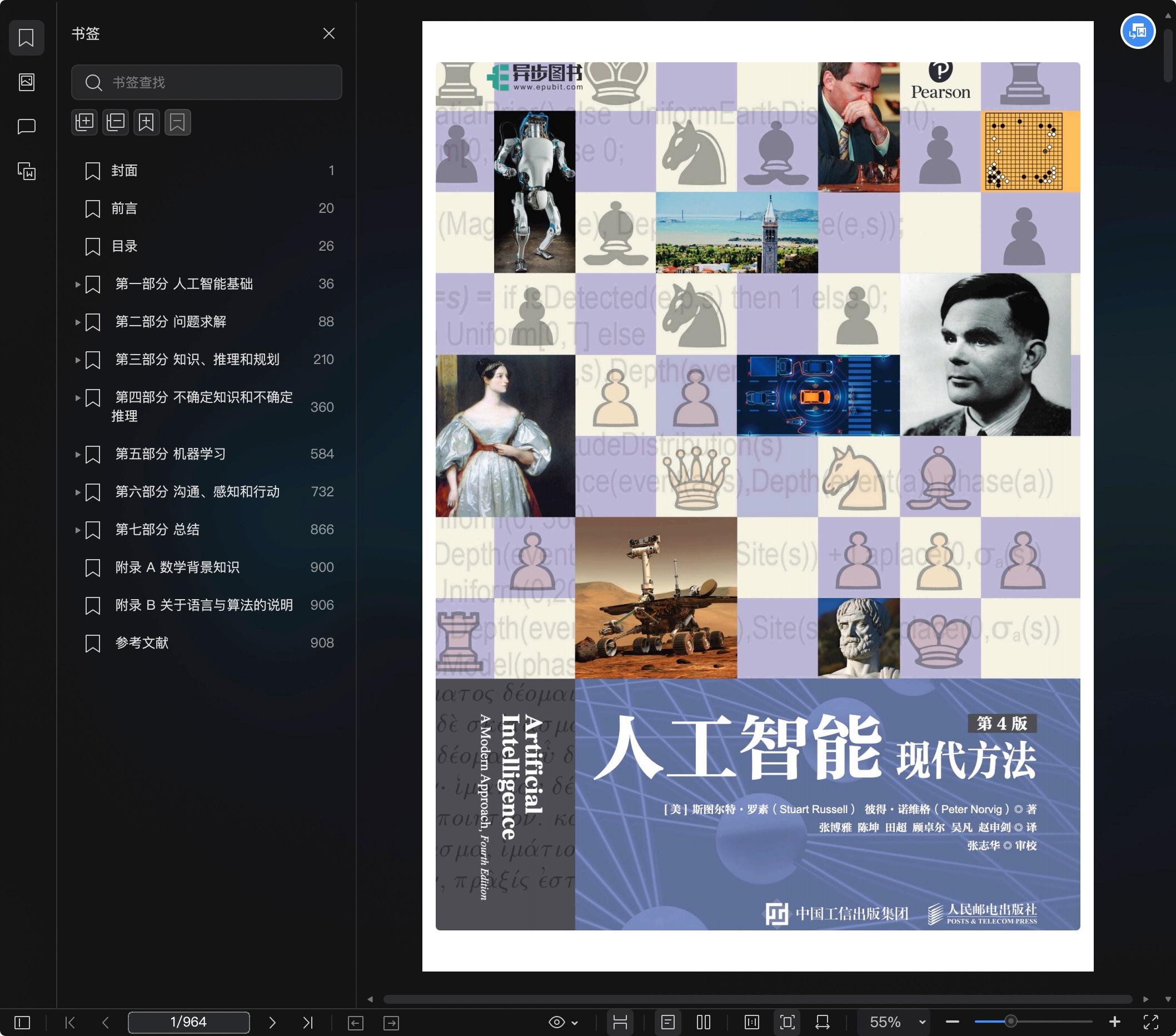Zoom in with the plus button
This screenshot has width=1176, height=1036.
click(x=1114, y=1022)
